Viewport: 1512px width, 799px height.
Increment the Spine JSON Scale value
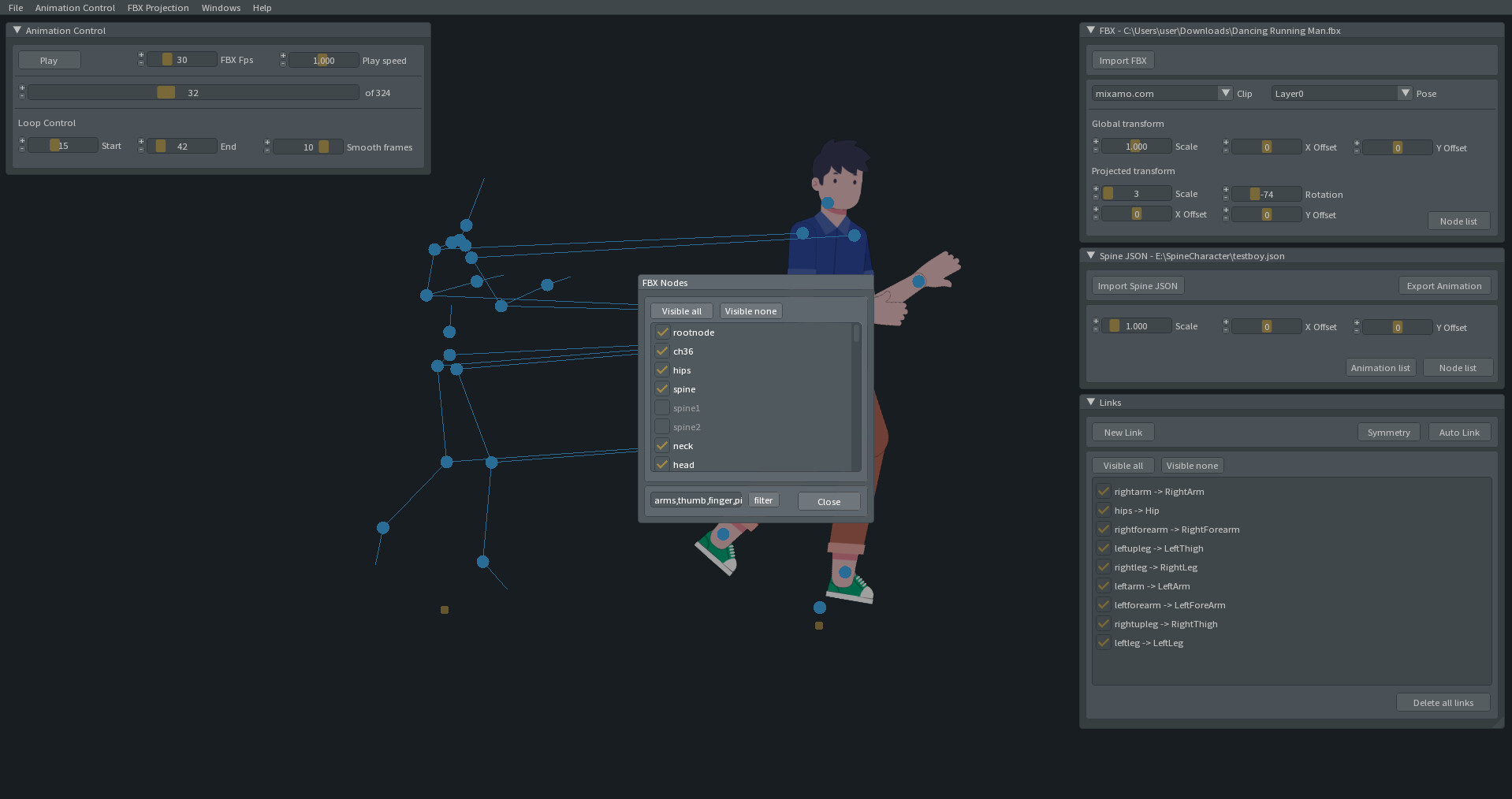(1095, 321)
